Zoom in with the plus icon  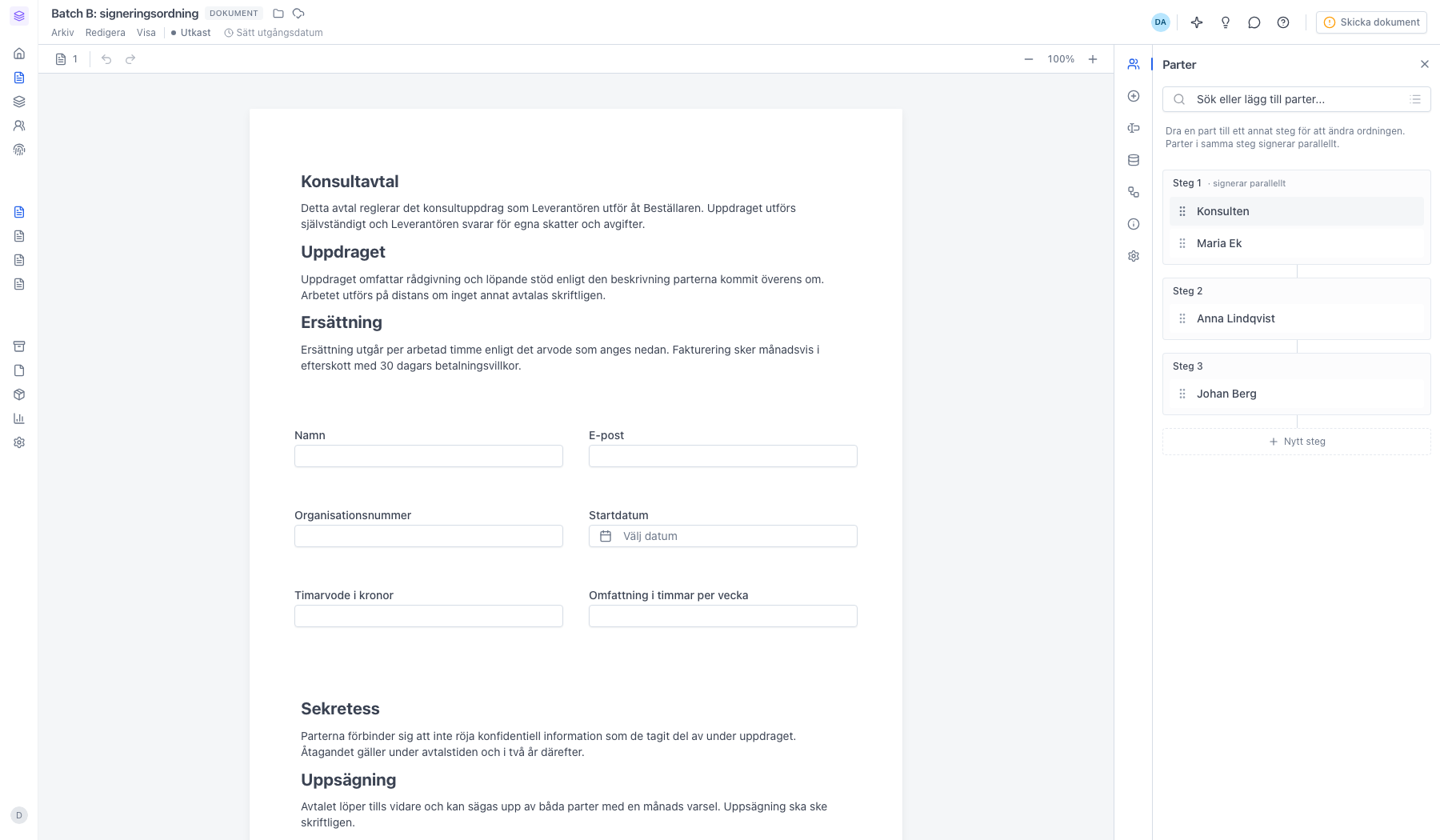click(x=1093, y=59)
